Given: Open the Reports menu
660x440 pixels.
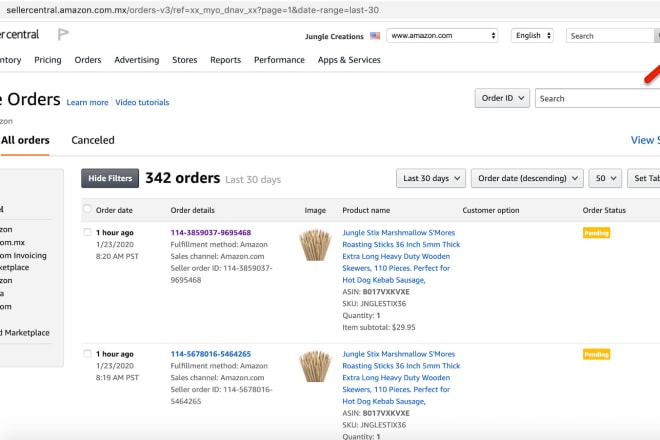Looking at the screenshot, I should tap(225, 60).
